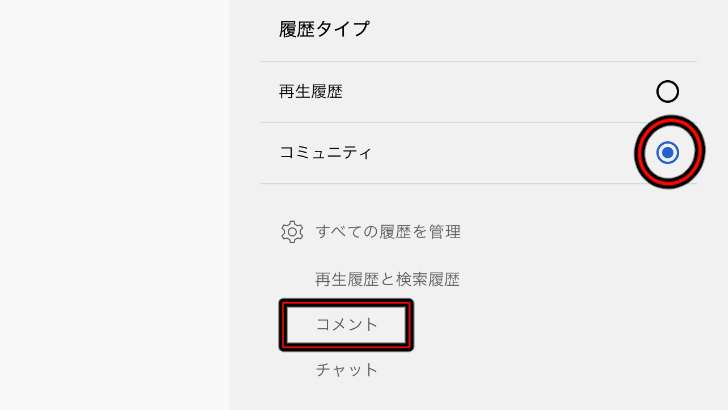Click the blank left side panel
The width and height of the screenshot is (728, 410).
[x=114, y=205]
